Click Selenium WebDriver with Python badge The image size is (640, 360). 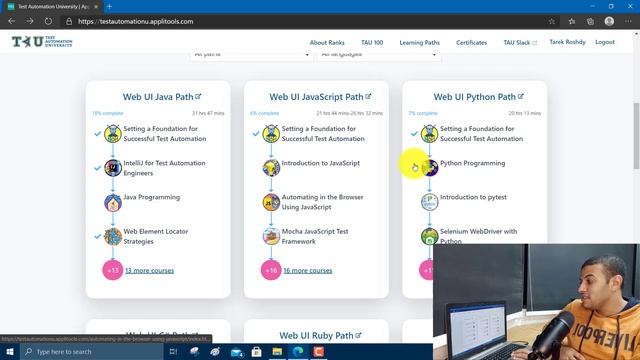(429, 236)
